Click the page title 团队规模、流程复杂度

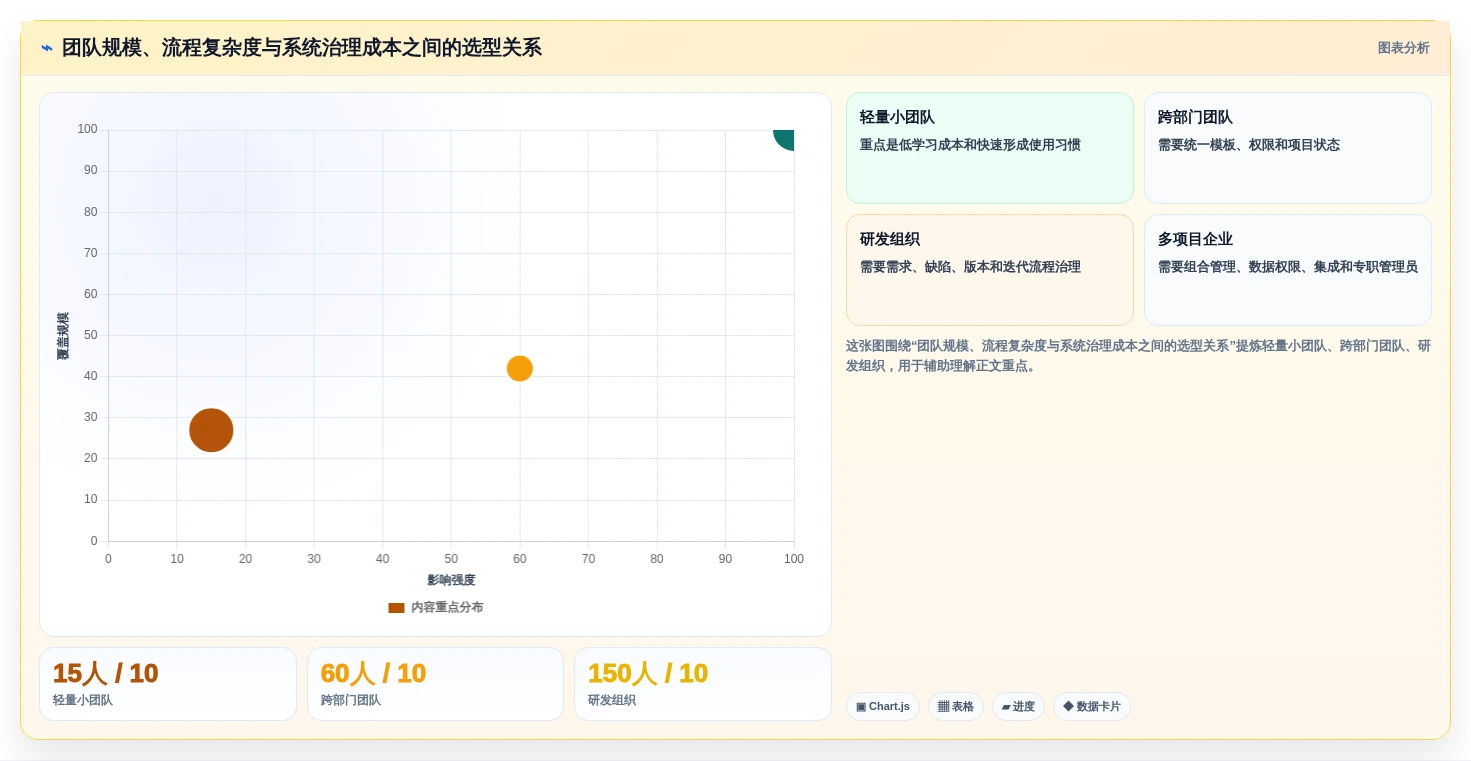pyautogui.click(x=301, y=48)
